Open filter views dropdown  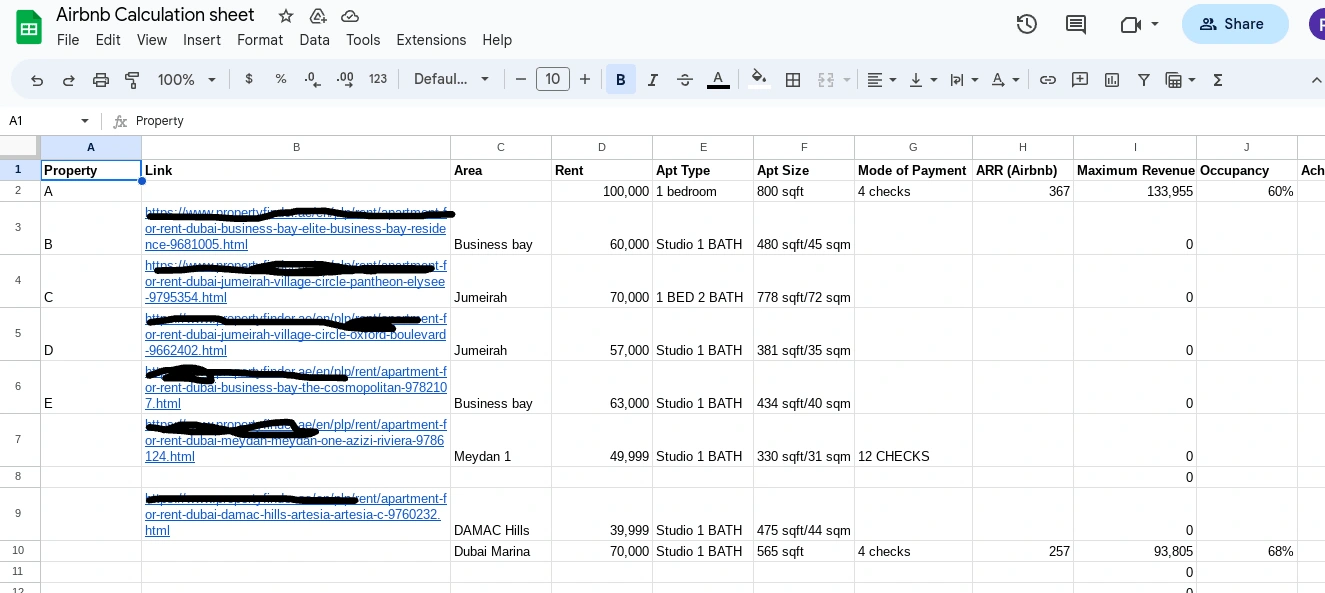point(1181,80)
